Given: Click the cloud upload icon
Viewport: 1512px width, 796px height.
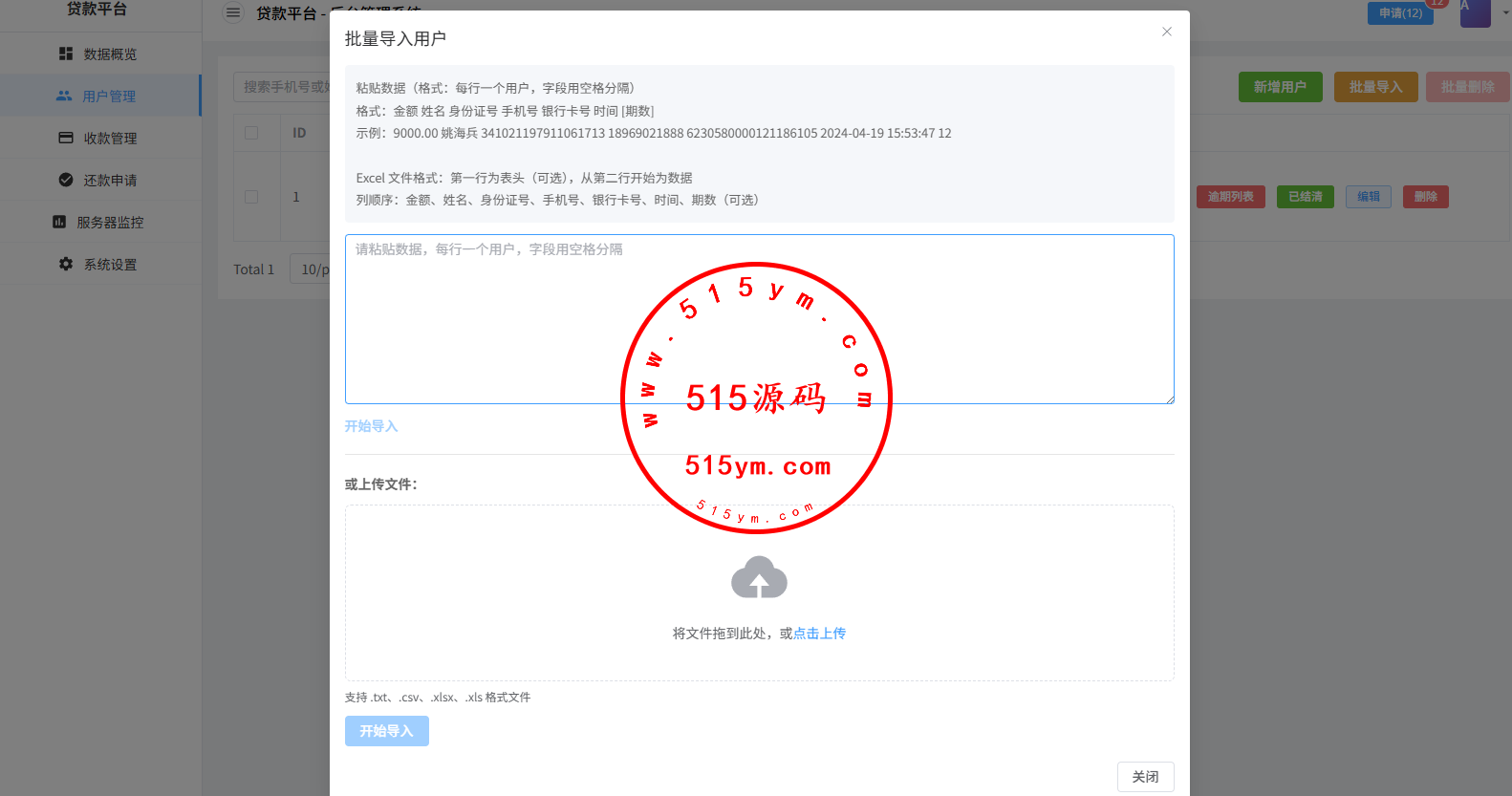Looking at the screenshot, I should [759, 578].
